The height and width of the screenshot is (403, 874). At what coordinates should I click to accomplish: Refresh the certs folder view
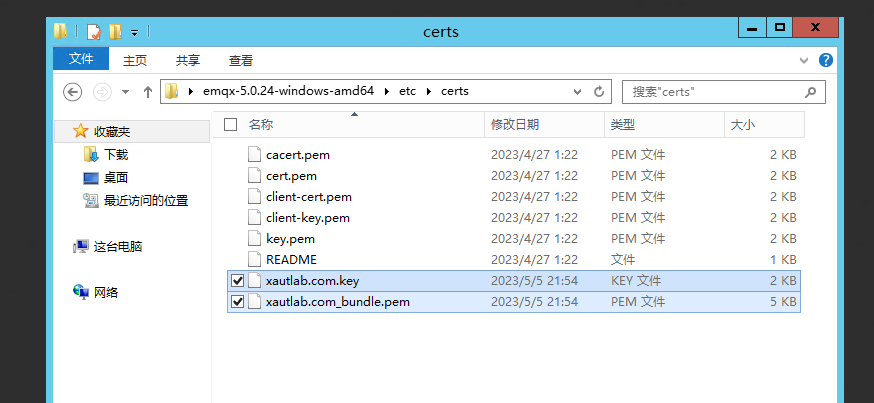pyautogui.click(x=599, y=92)
